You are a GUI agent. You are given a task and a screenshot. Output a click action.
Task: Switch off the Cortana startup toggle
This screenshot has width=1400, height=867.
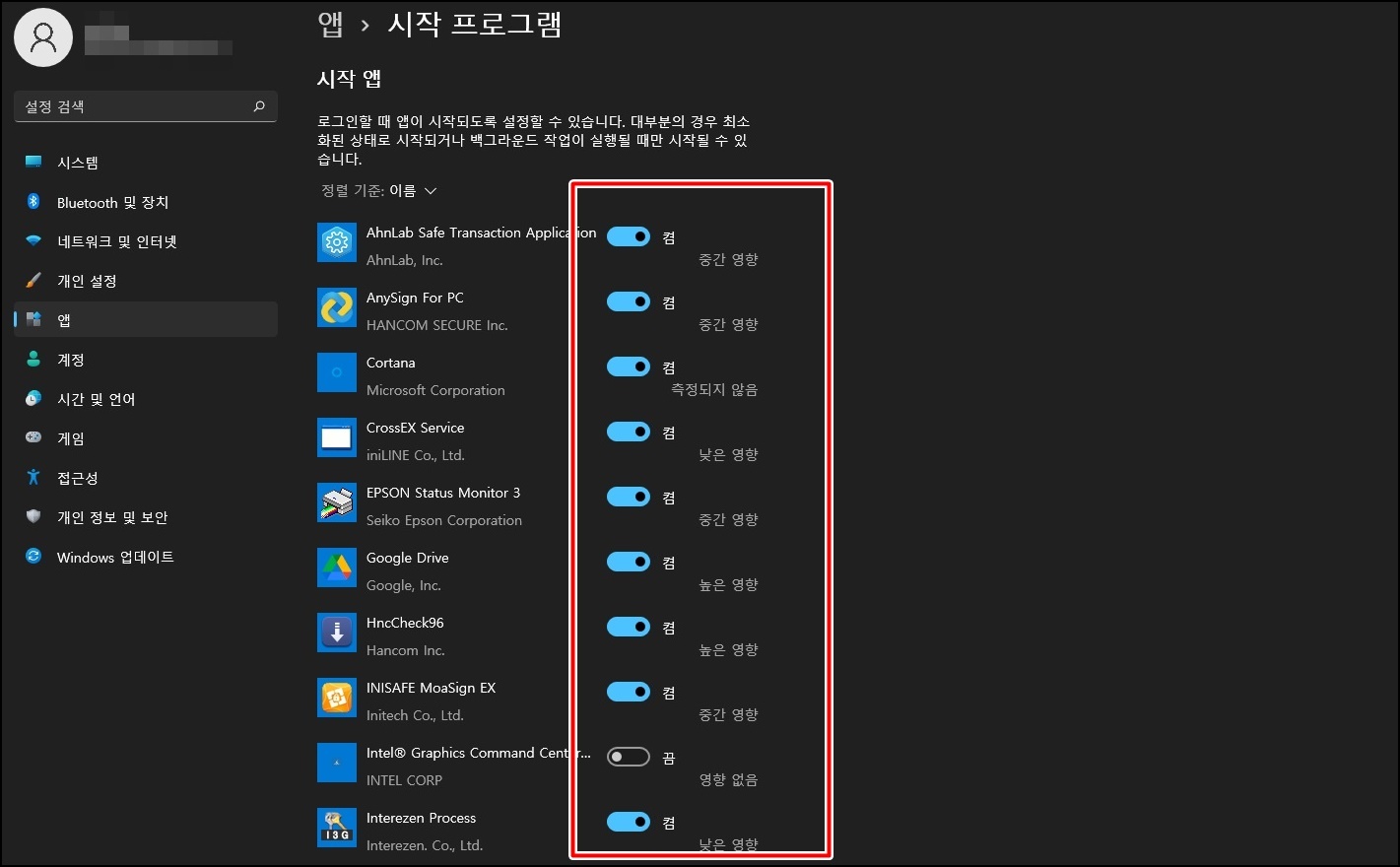point(629,367)
